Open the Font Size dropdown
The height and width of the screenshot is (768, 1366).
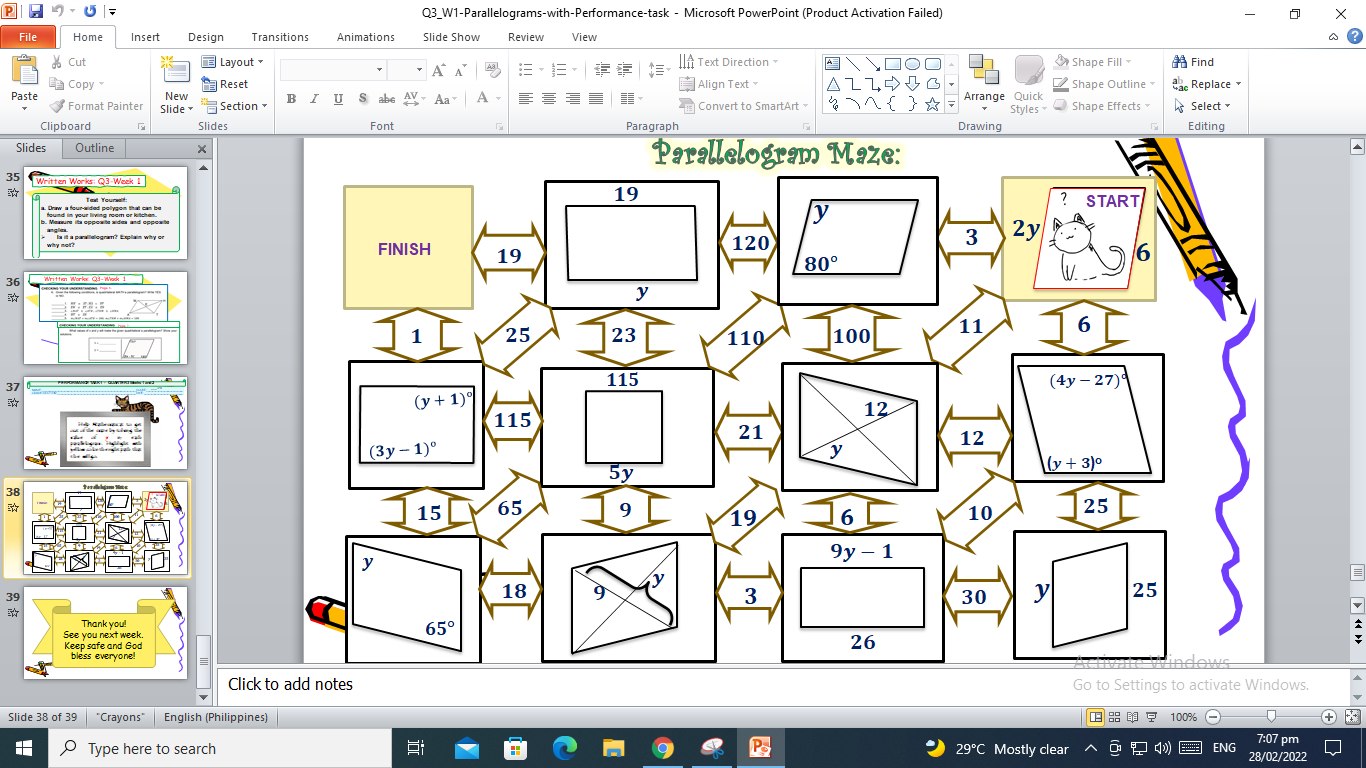(420, 69)
